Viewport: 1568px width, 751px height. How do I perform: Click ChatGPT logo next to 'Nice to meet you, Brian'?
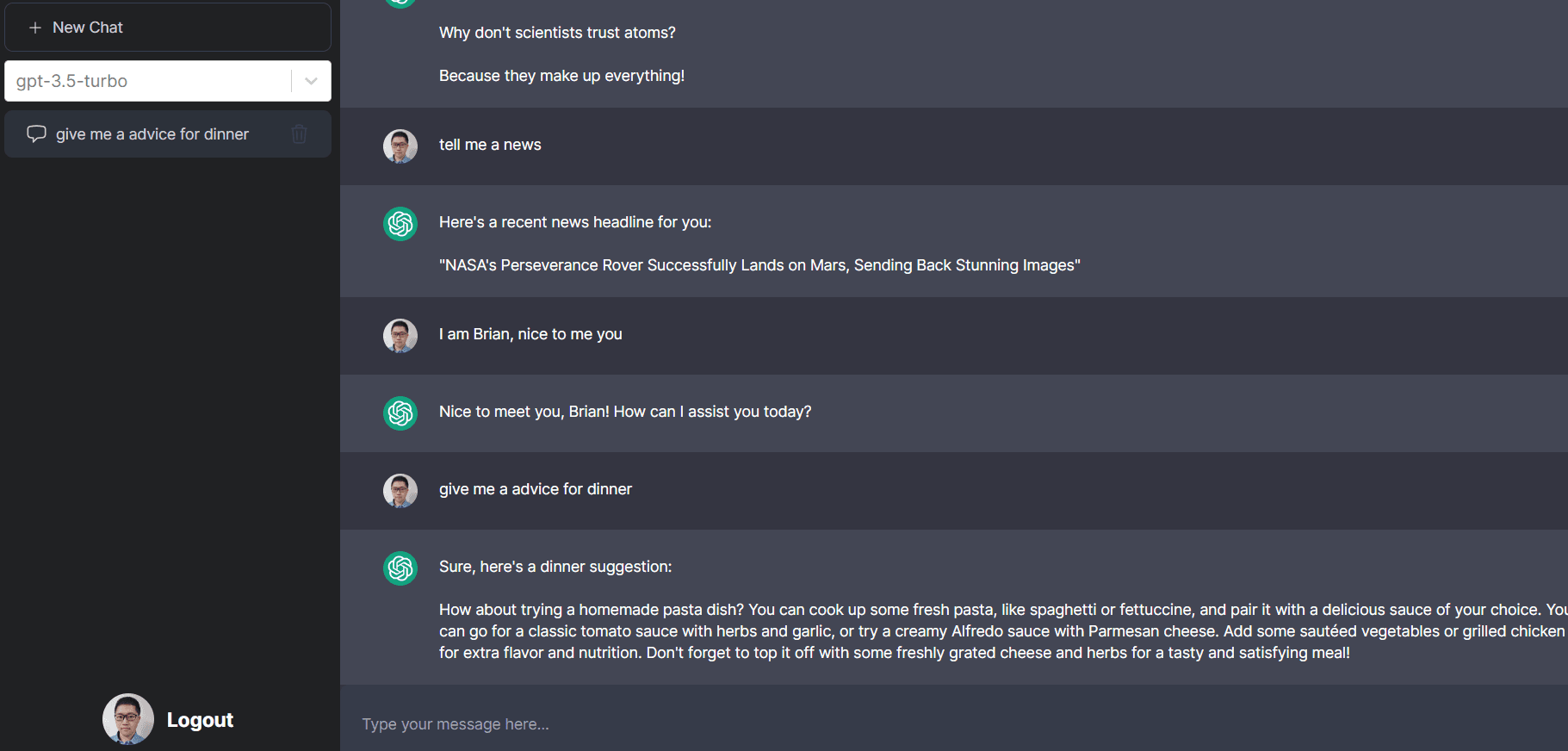tap(400, 413)
